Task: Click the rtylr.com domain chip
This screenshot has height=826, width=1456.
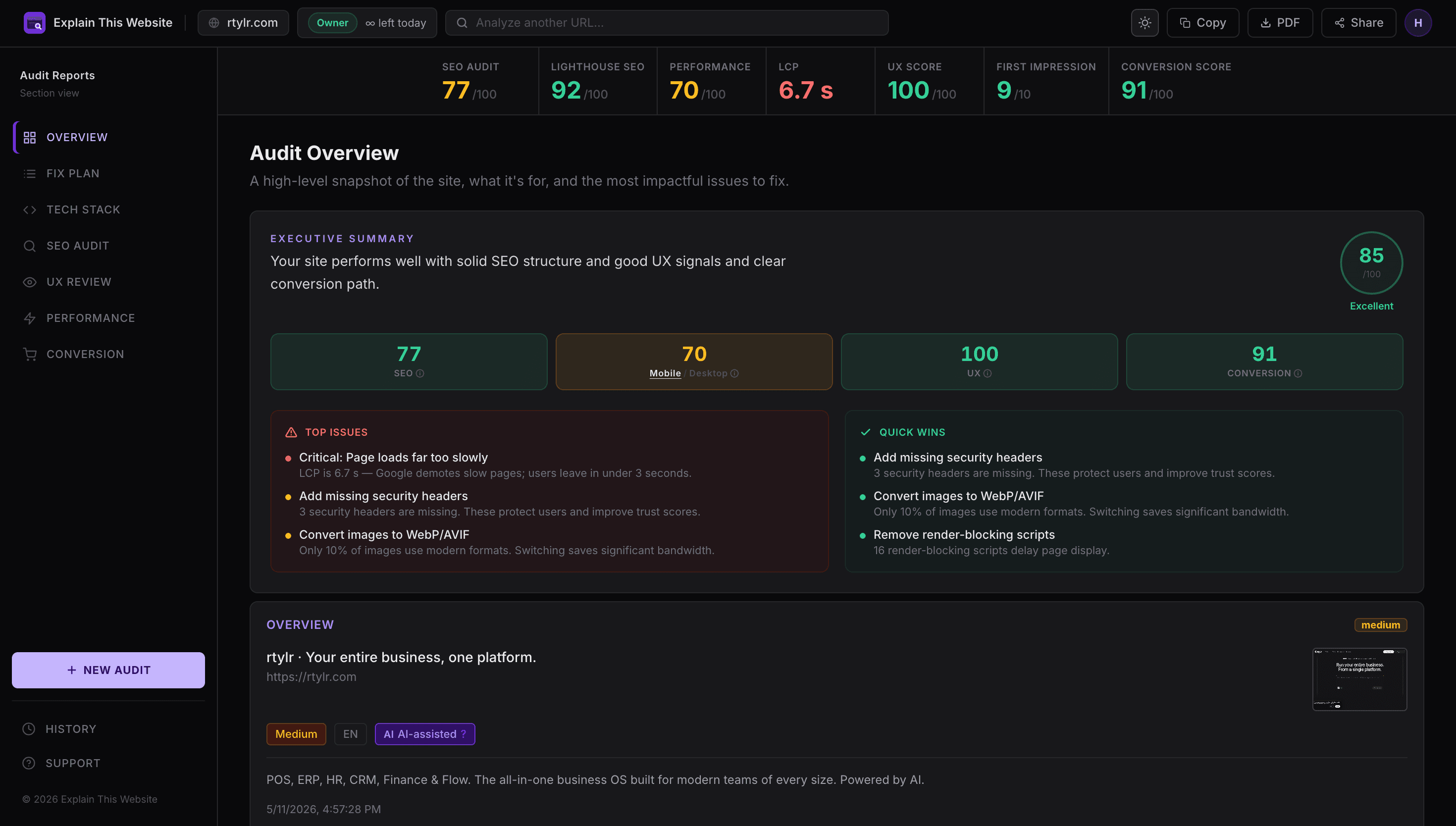Action: tap(243, 23)
